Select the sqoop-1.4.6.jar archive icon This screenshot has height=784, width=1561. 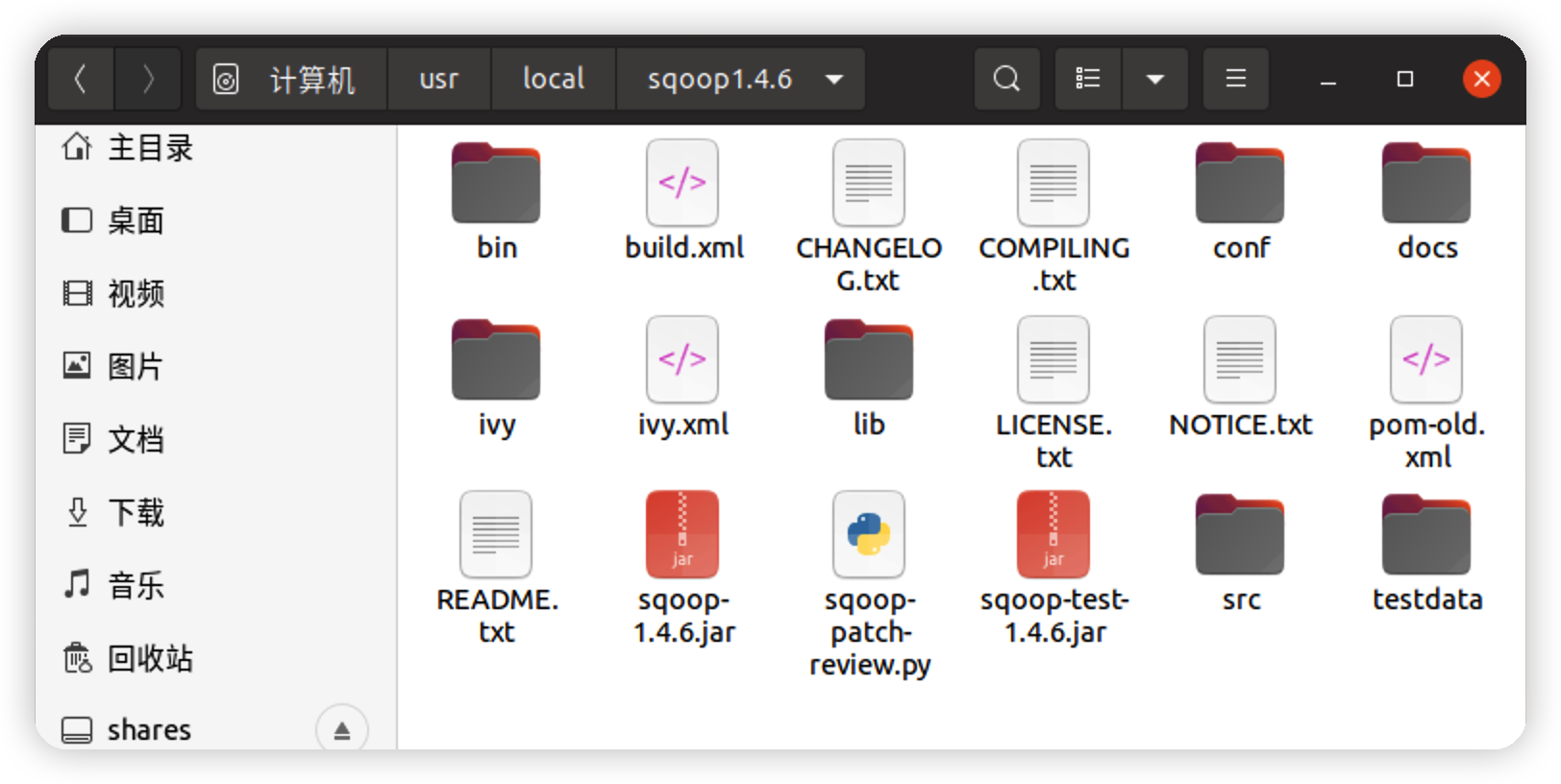[682, 534]
